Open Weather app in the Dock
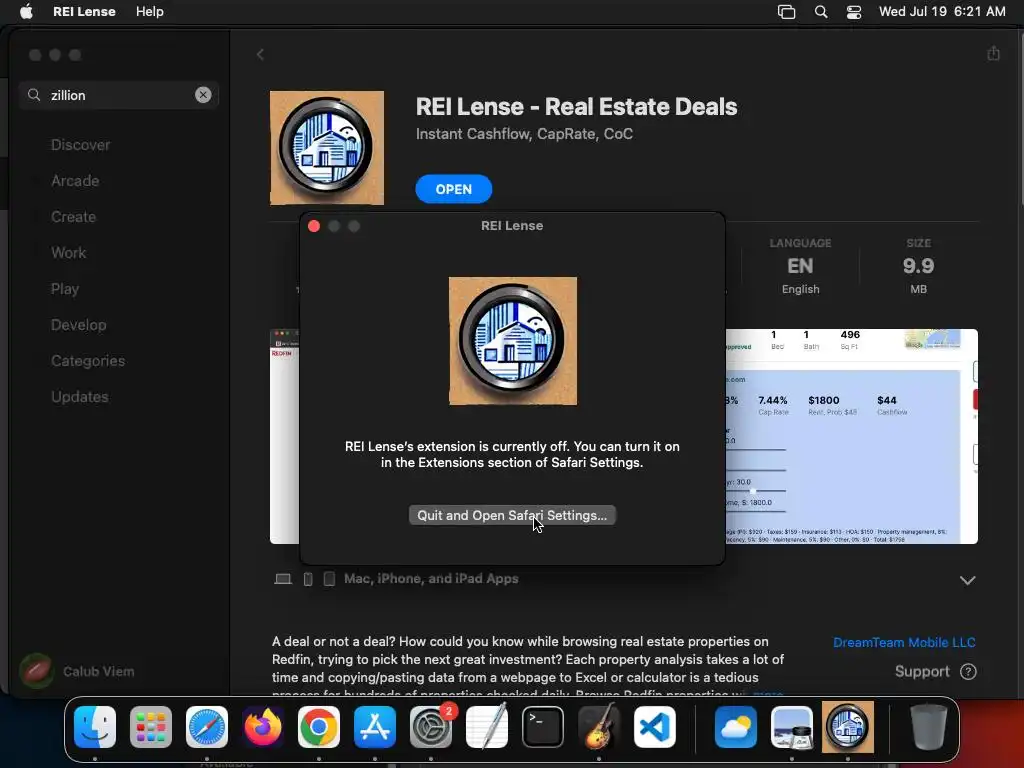Image resolution: width=1024 pixels, height=768 pixels. (736, 727)
